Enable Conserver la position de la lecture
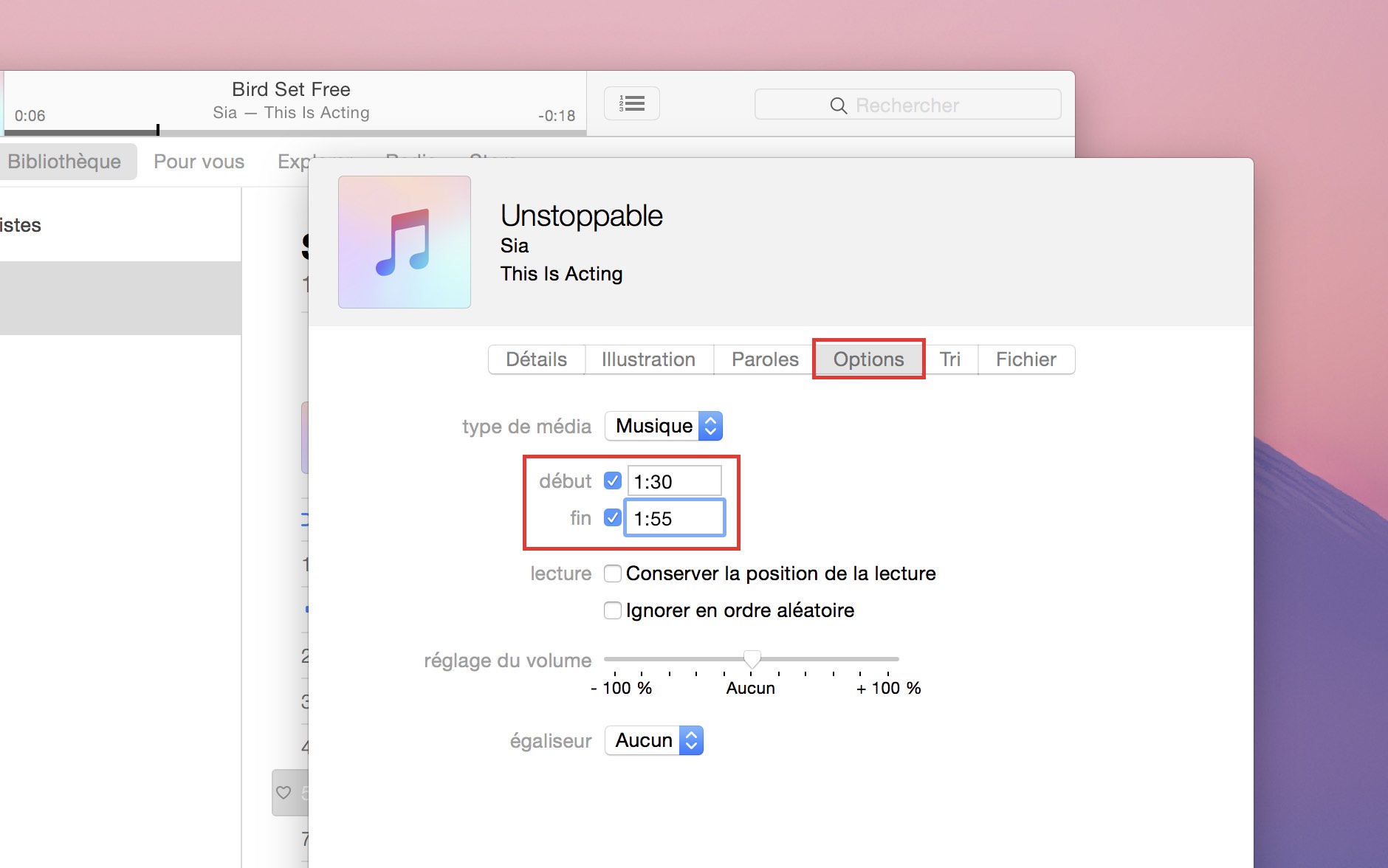 (613, 573)
